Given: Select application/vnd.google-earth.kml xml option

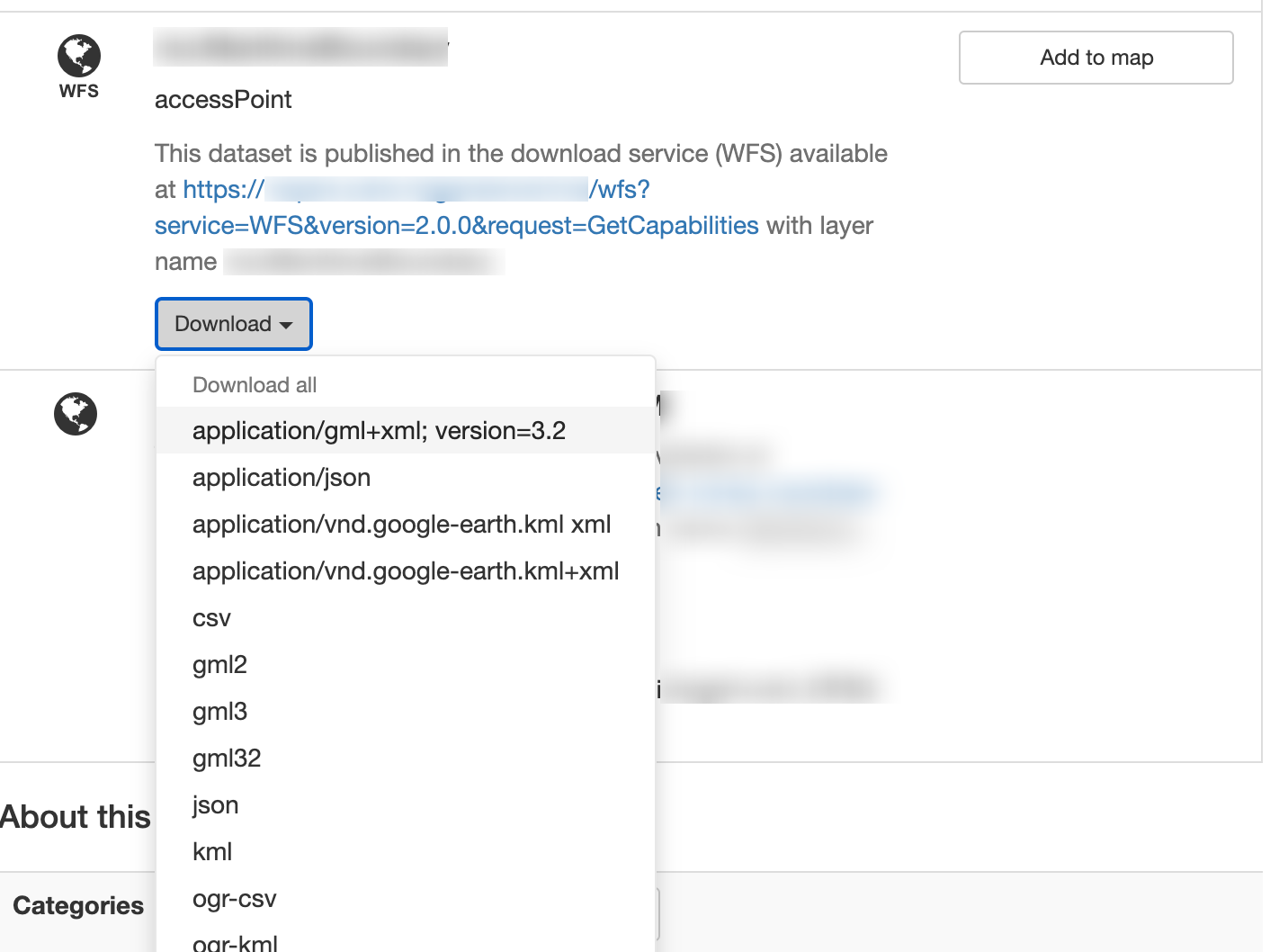Looking at the screenshot, I should point(406,524).
